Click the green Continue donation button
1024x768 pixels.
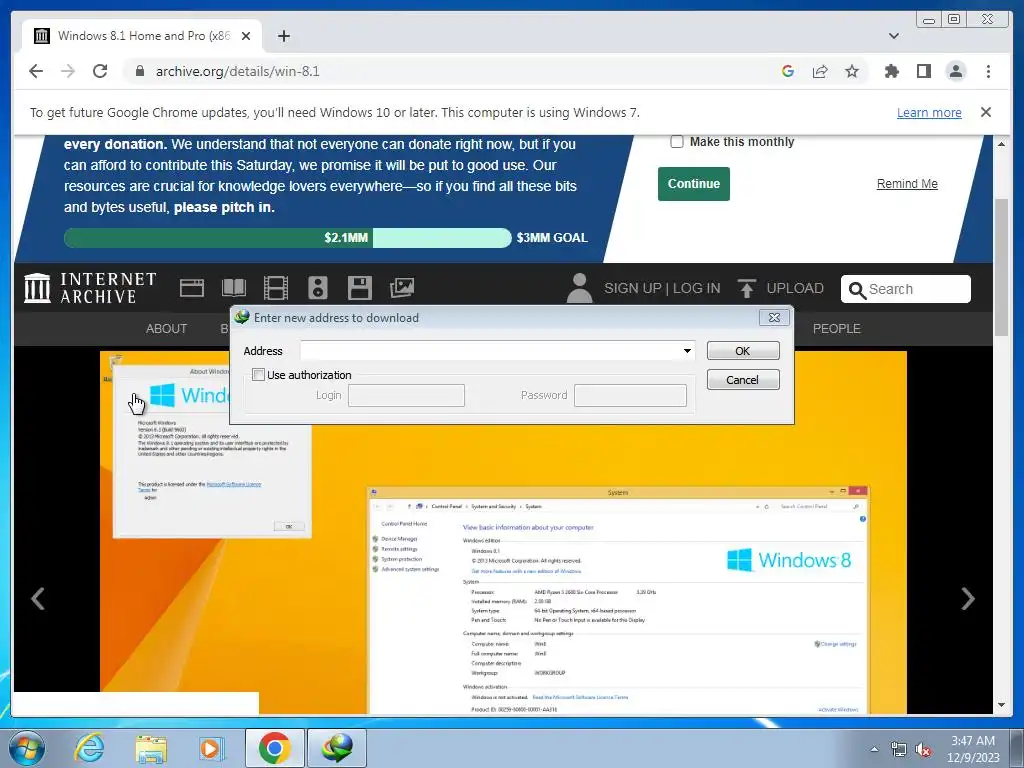(x=694, y=184)
